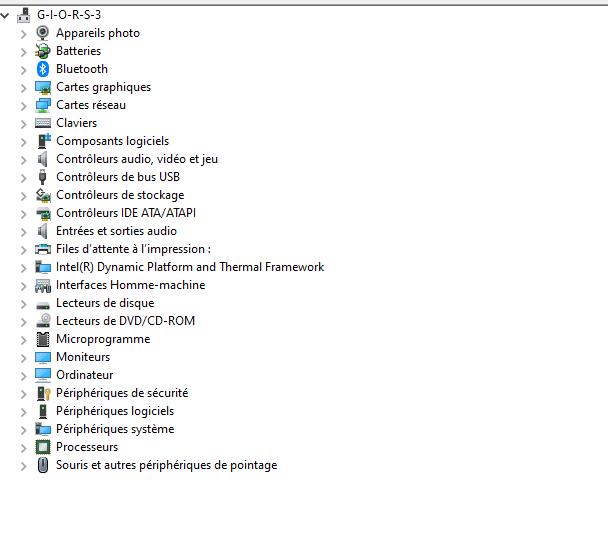This screenshot has height=554, width=608.
Task: Click the USB plug icon for Contrôleurs de bus USB
Action: 43,177
